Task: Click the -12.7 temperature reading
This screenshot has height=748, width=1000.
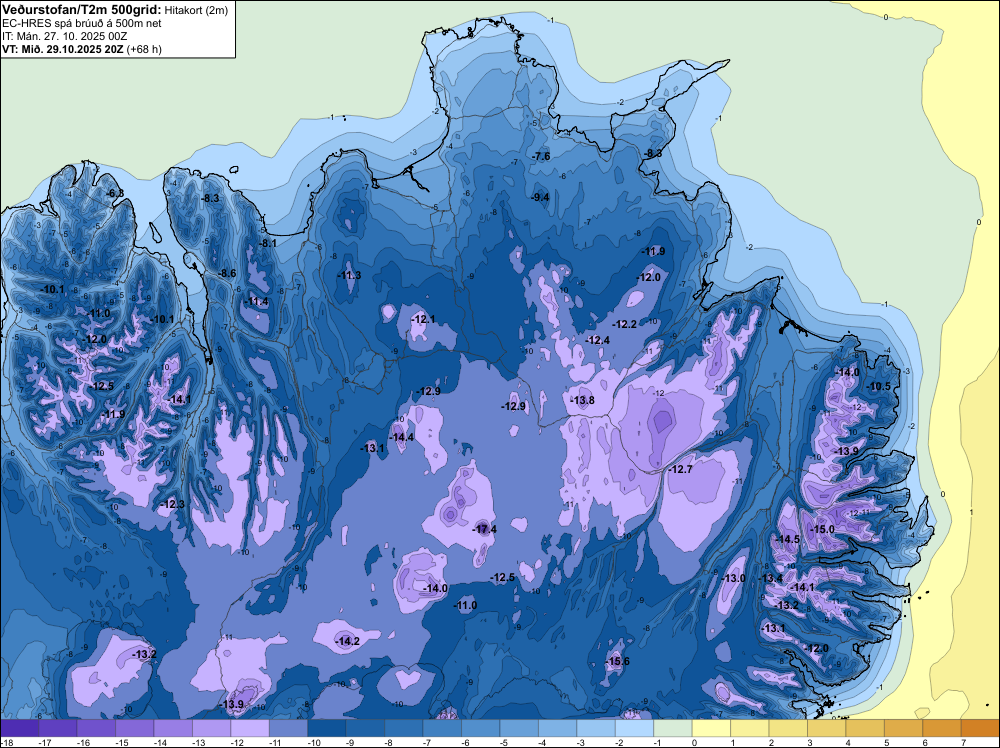Action: coord(680,469)
